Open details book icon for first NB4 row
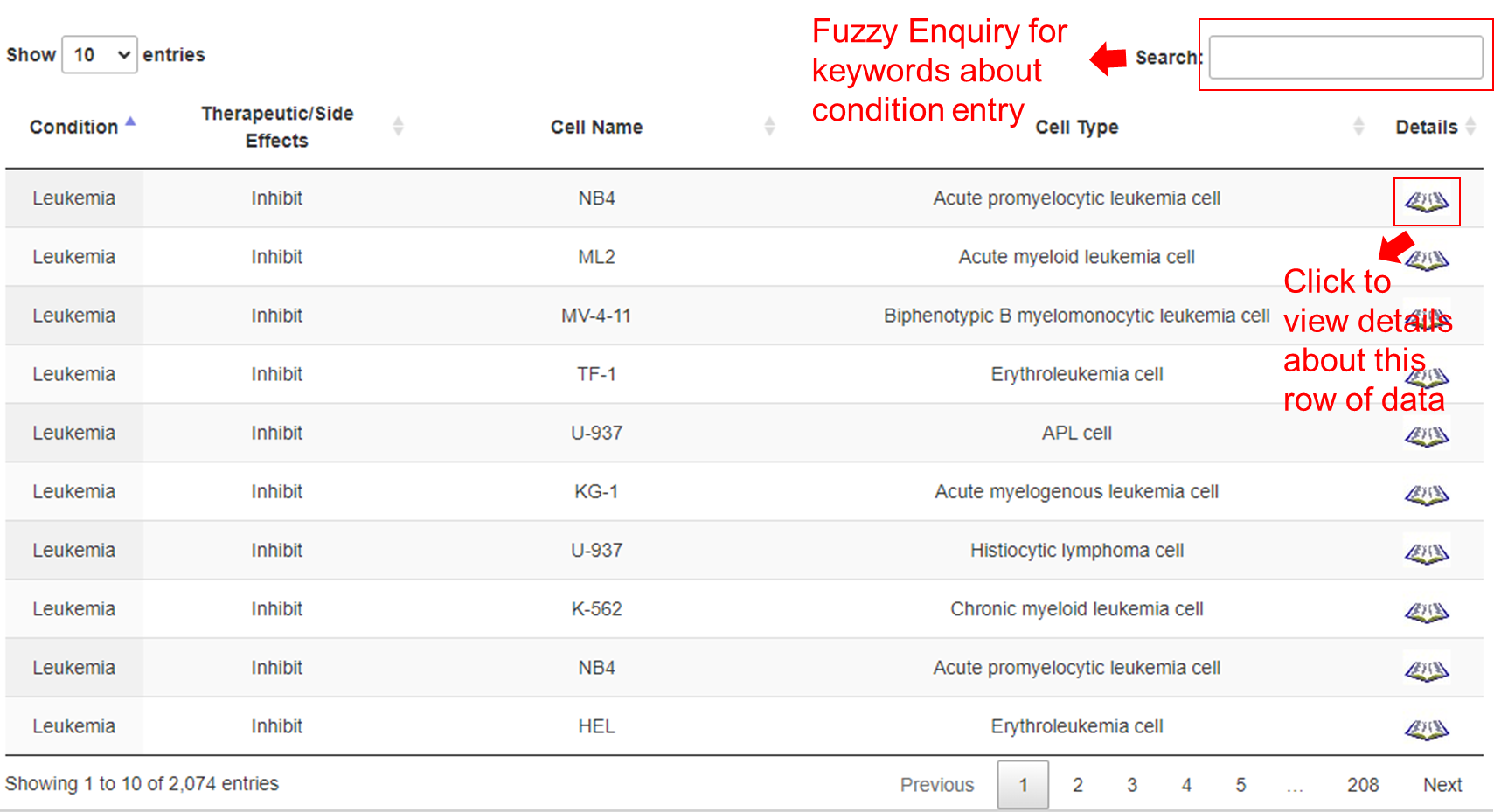 (1427, 202)
